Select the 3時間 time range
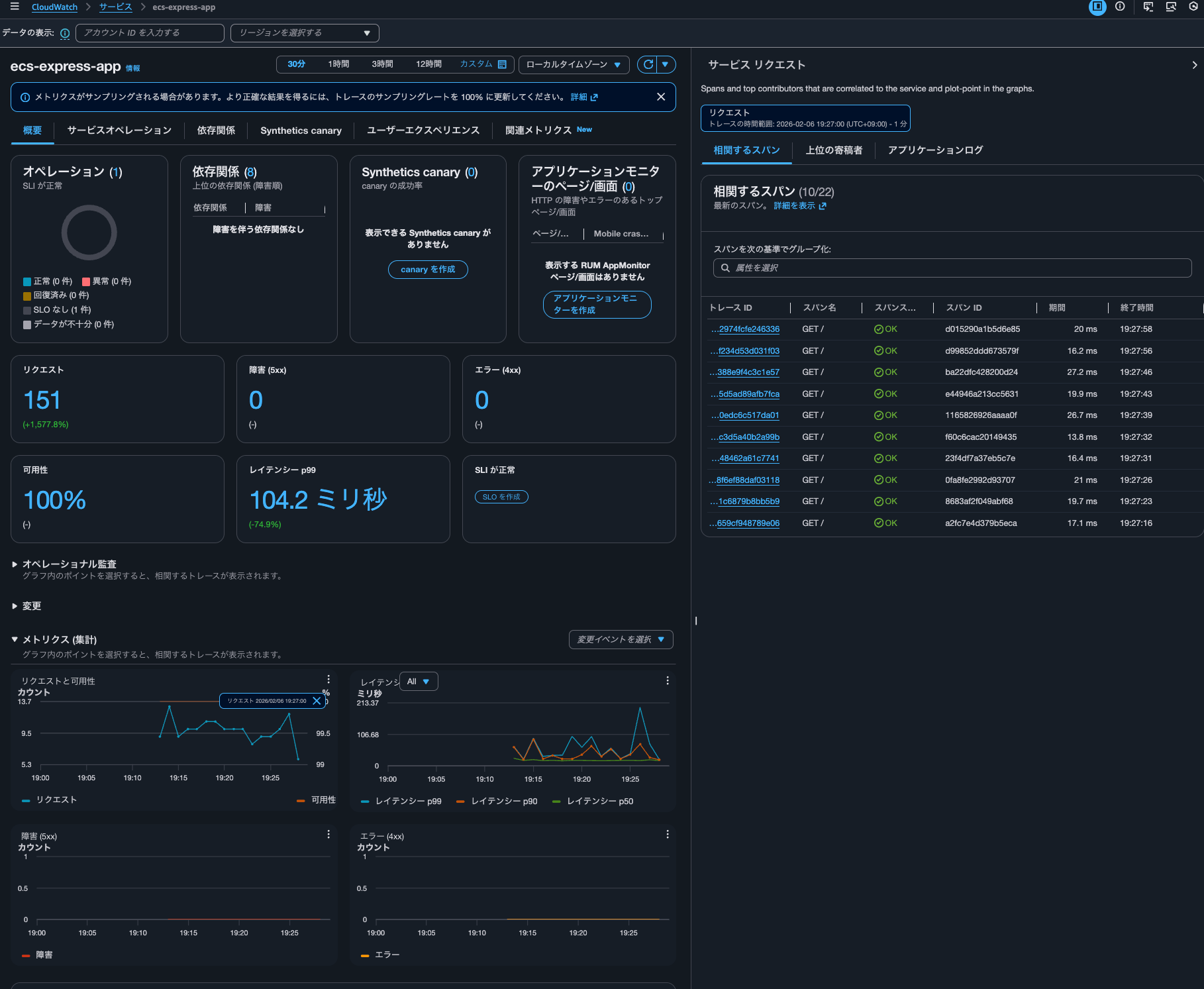The image size is (1204, 989). click(382, 64)
